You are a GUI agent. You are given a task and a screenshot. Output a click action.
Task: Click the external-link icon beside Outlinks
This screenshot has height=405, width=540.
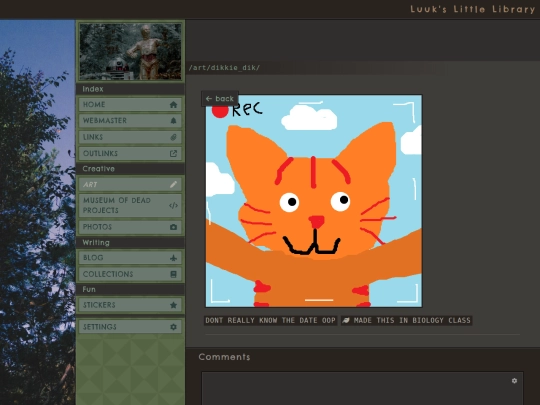pyautogui.click(x=173, y=154)
